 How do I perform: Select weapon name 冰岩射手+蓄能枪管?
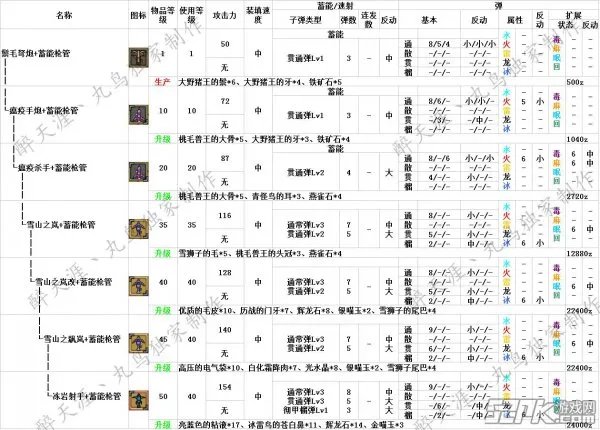86,396
